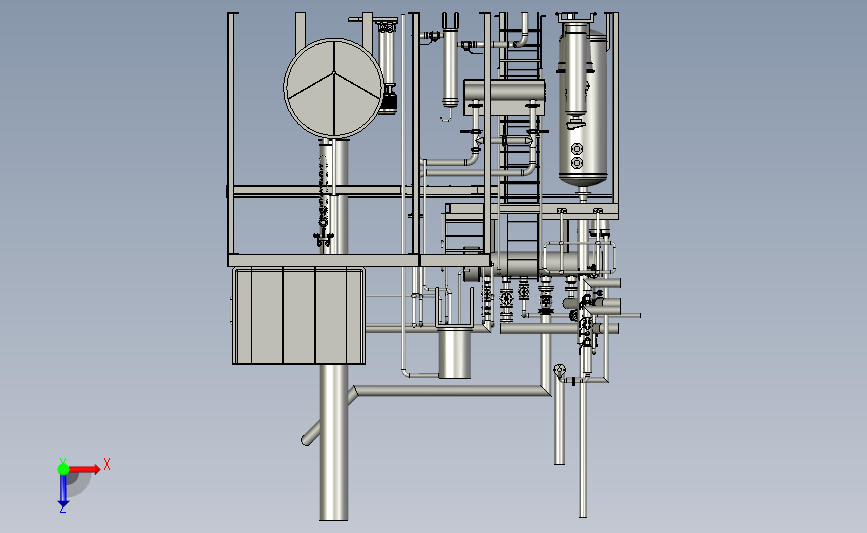This screenshot has height=533, width=867.
Task: Select the large circular three-spoke tank head
Action: pos(333,88)
